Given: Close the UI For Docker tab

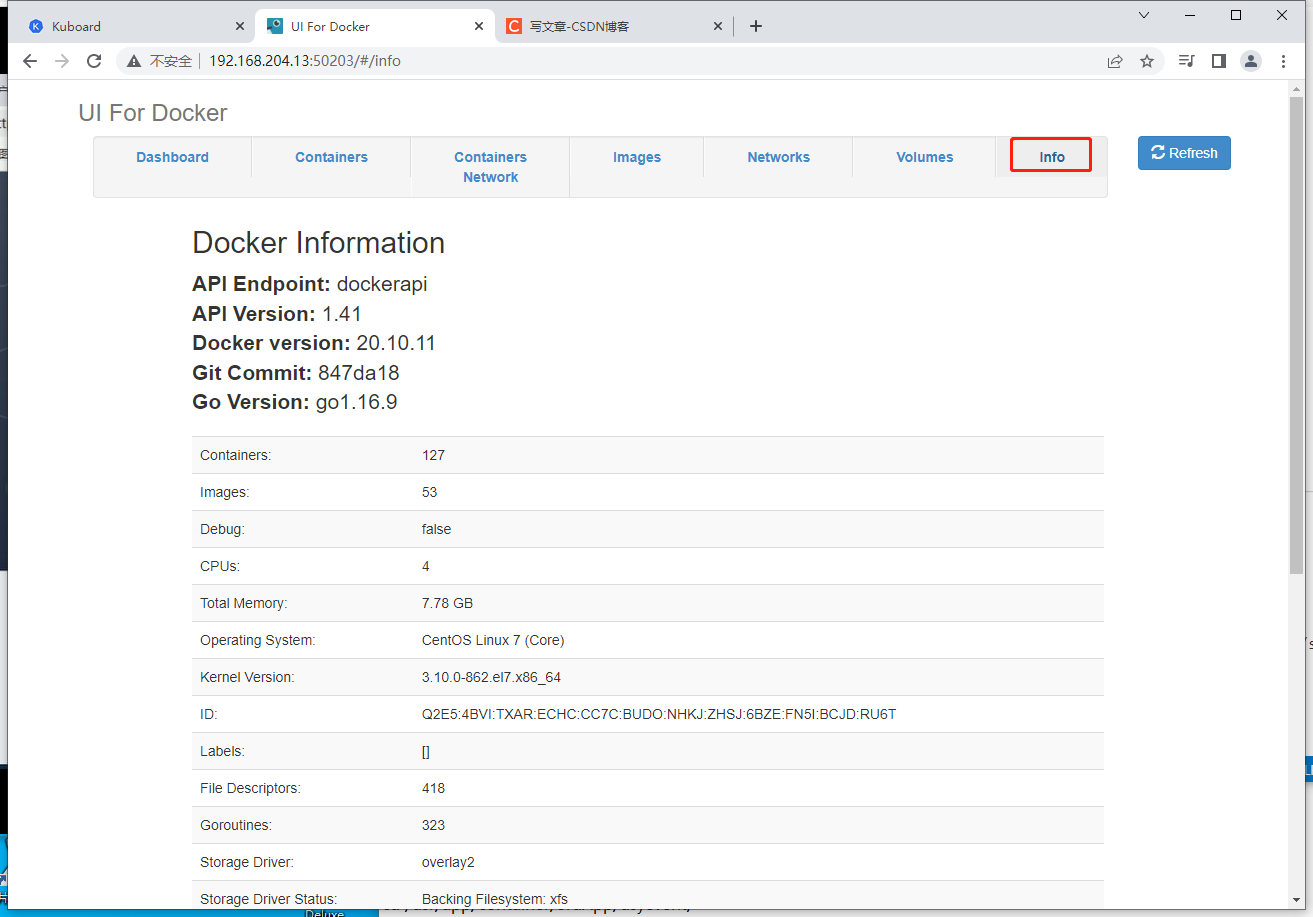Looking at the screenshot, I should coord(479,26).
